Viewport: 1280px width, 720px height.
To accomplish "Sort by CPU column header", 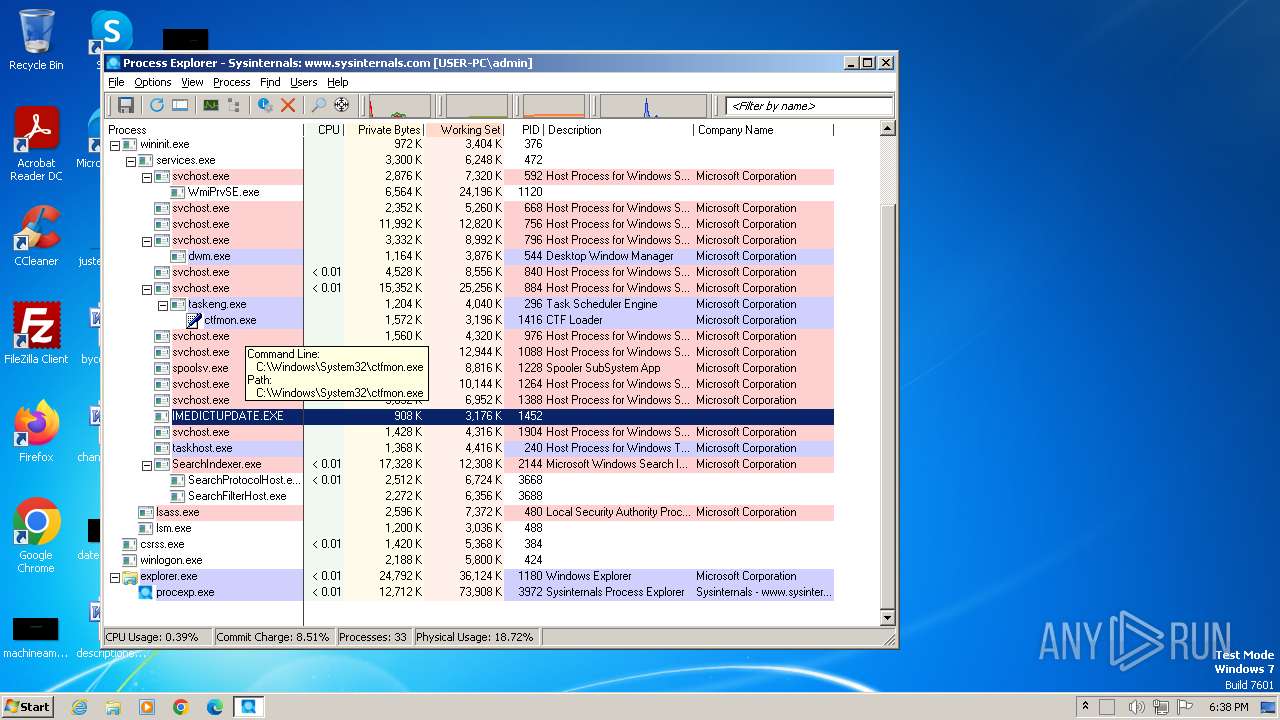I will (324, 130).
